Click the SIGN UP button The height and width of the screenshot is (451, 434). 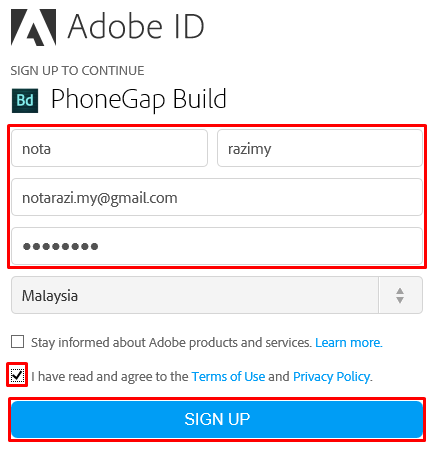click(217, 419)
